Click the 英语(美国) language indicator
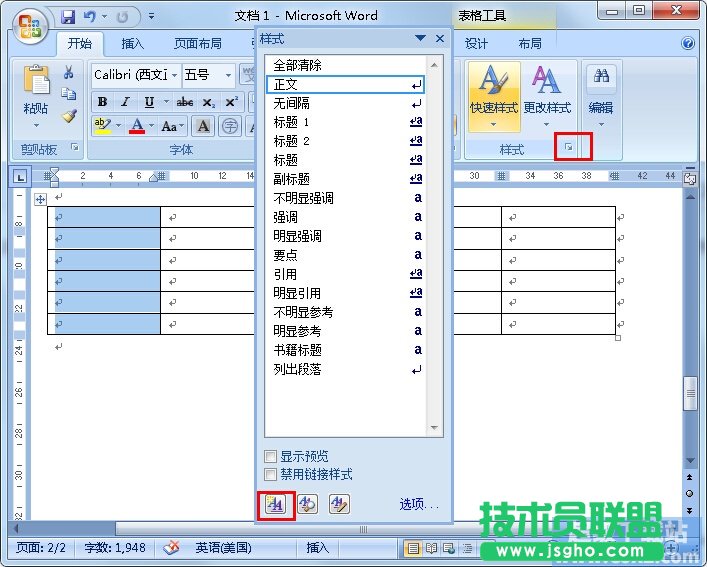 [x=224, y=548]
